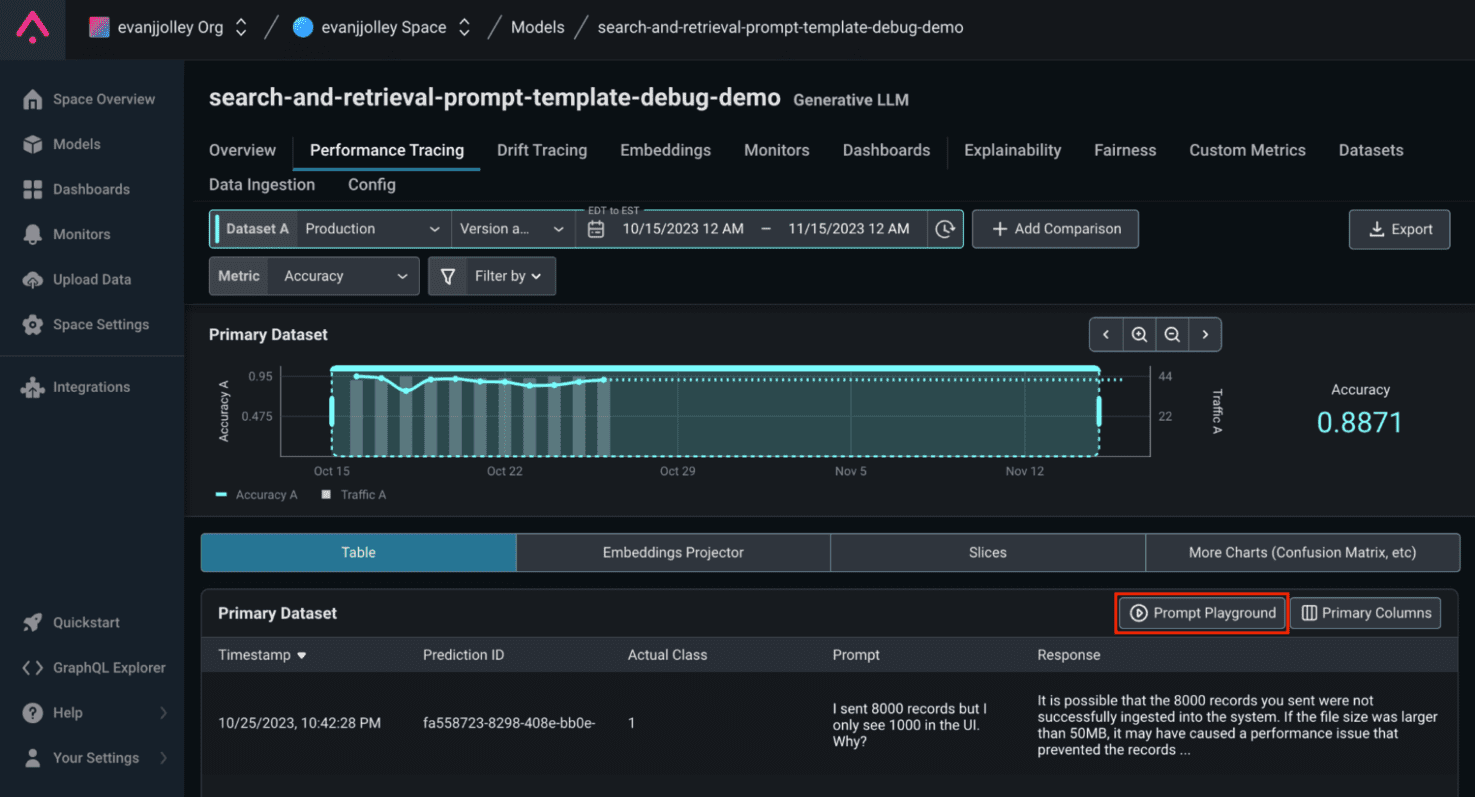The image size is (1475, 797).
Task: Zoom in on the chart
Action: tap(1138, 335)
